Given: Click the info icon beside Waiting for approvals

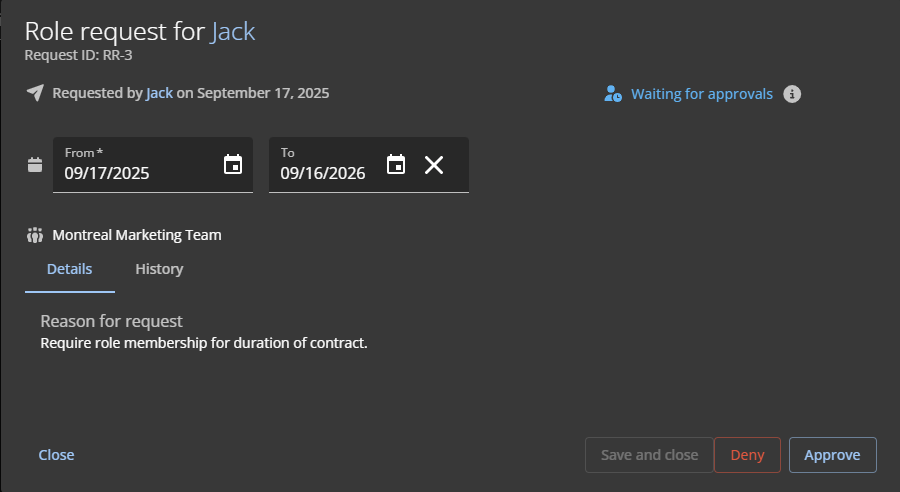Looking at the screenshot, I should pos(792,94).
